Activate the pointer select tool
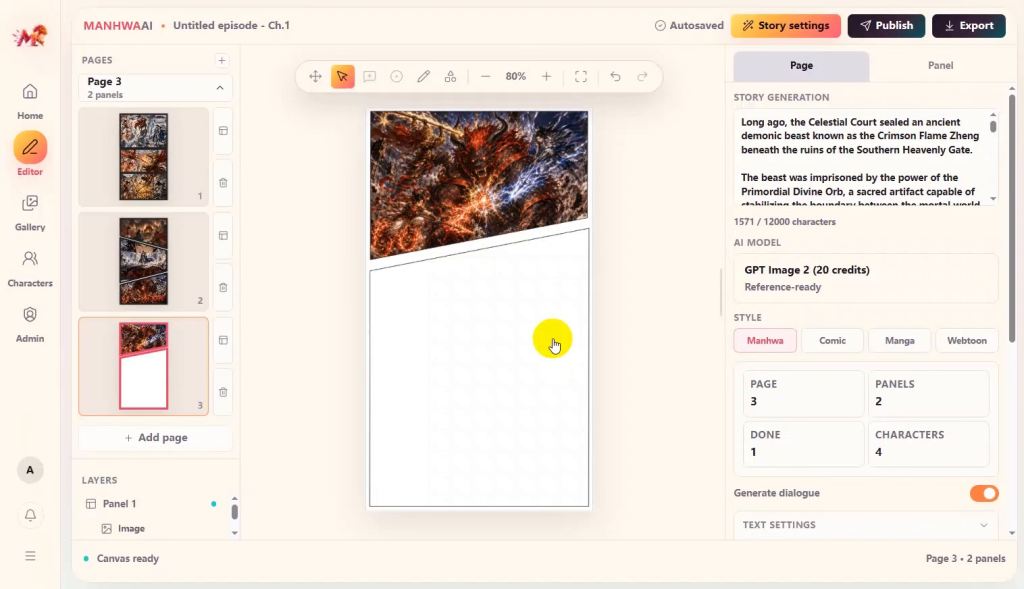 point(342,76)
